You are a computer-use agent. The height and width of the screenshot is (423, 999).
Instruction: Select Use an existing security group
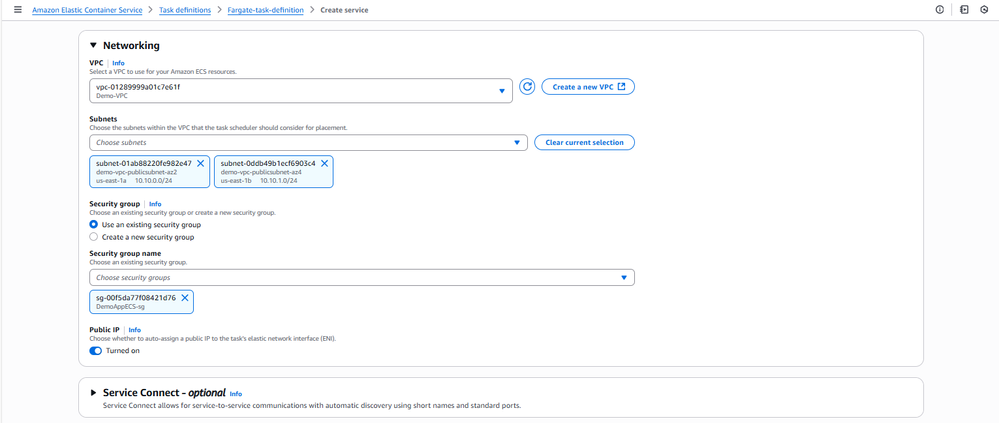tap(94, 225)
